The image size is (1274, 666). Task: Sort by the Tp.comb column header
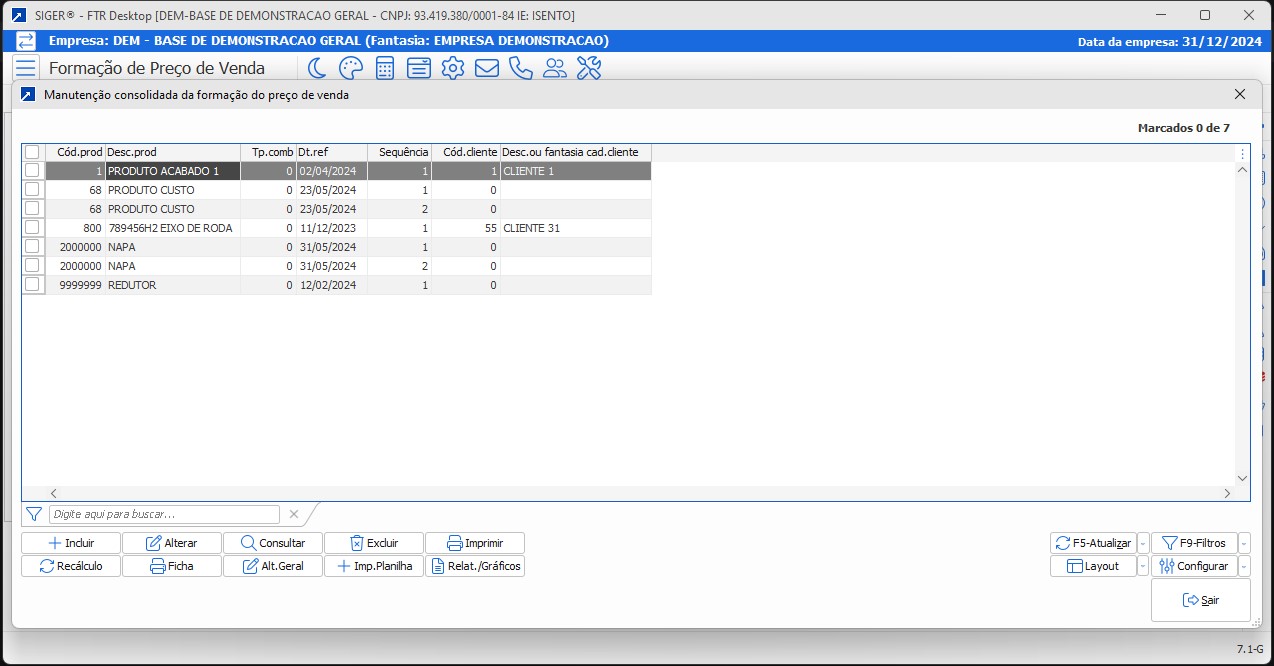pos(268,152)
